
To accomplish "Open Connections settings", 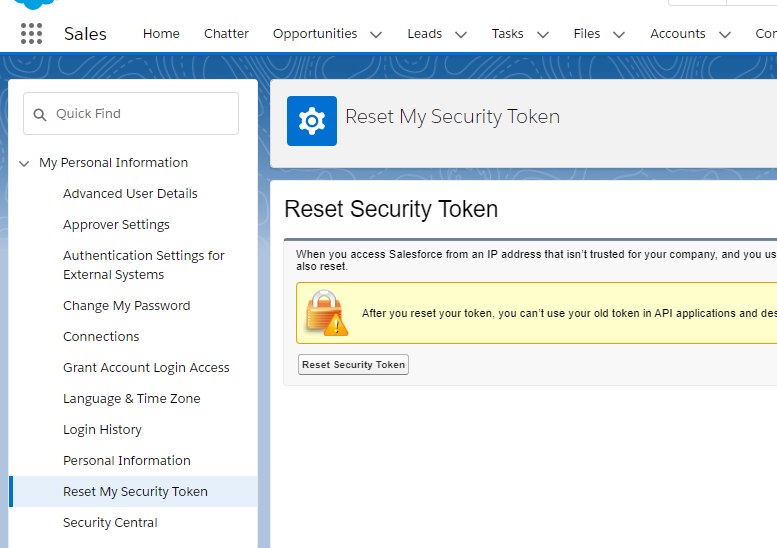I will tap(101, 336).
